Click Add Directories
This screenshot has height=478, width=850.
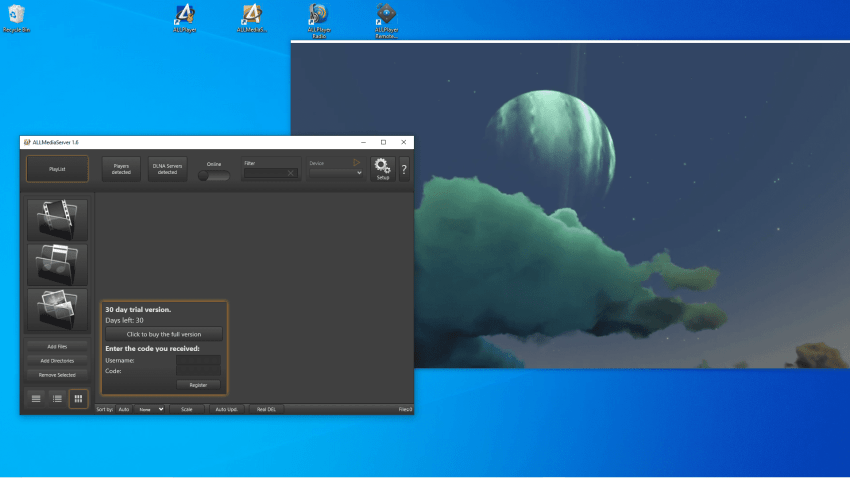(57, 361)
